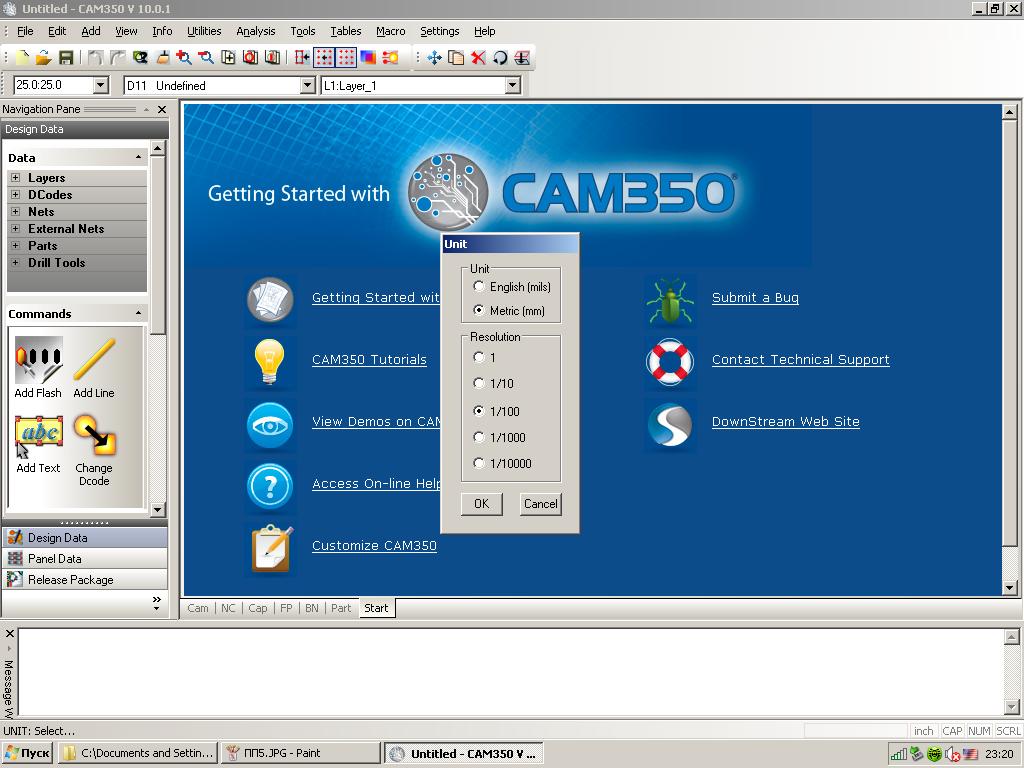The height and width of the screenshot is (768, 1024).
Task: Switch to the Cam tab
Action: click(x=198, y=608)
